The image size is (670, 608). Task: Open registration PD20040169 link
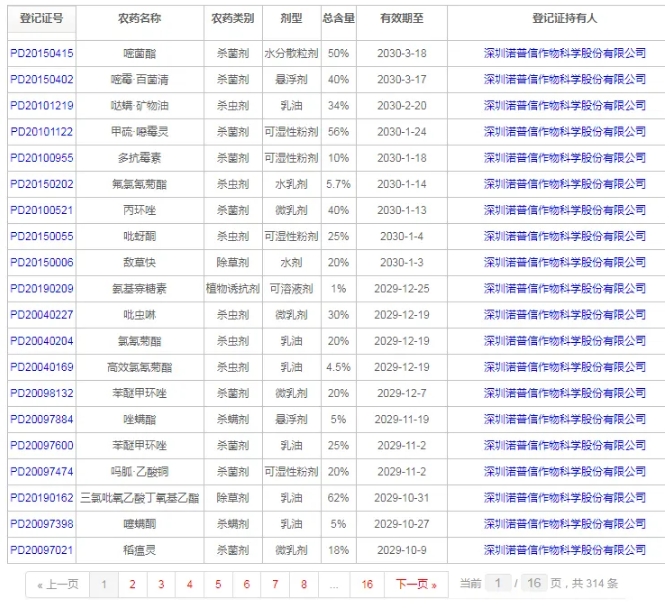pyautogui.click(x=42, y=367)
